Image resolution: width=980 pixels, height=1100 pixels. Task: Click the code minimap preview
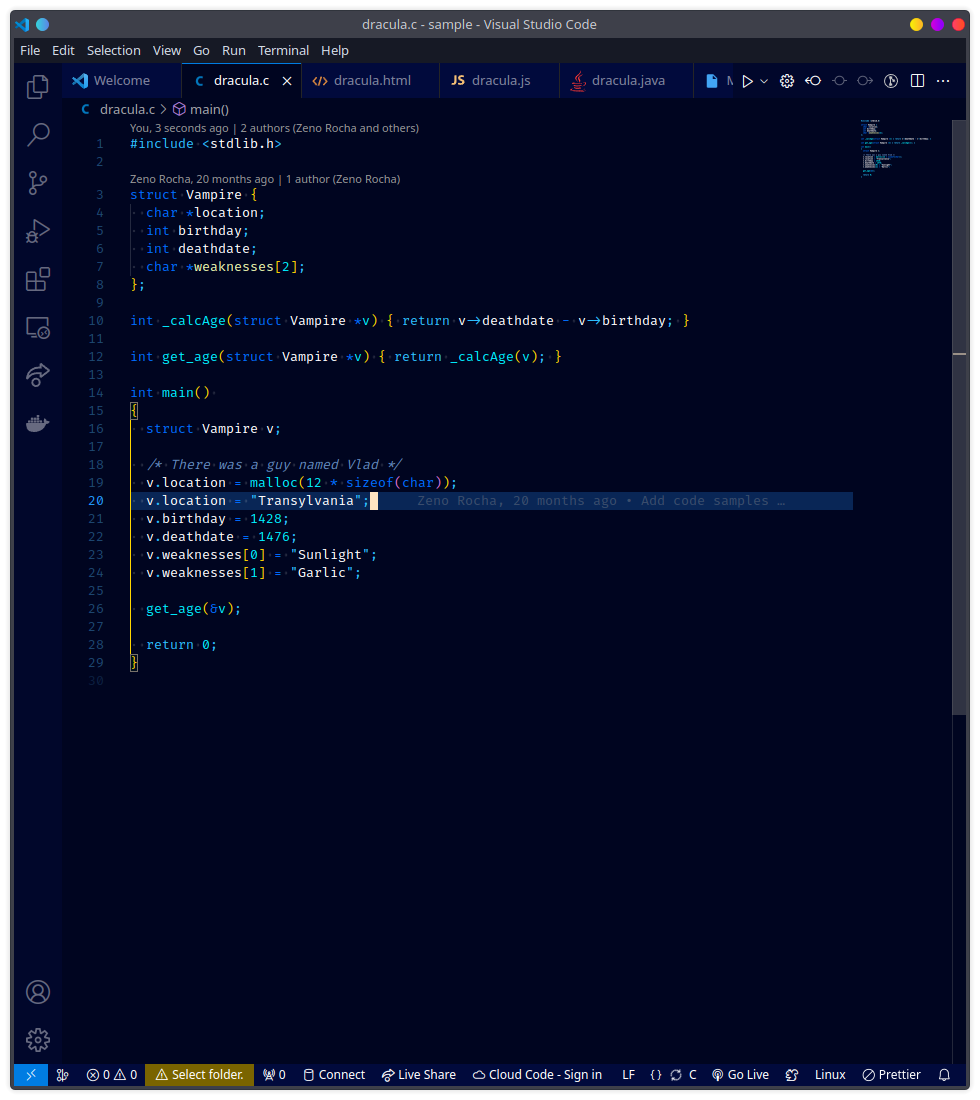click(x=897, y=149)
